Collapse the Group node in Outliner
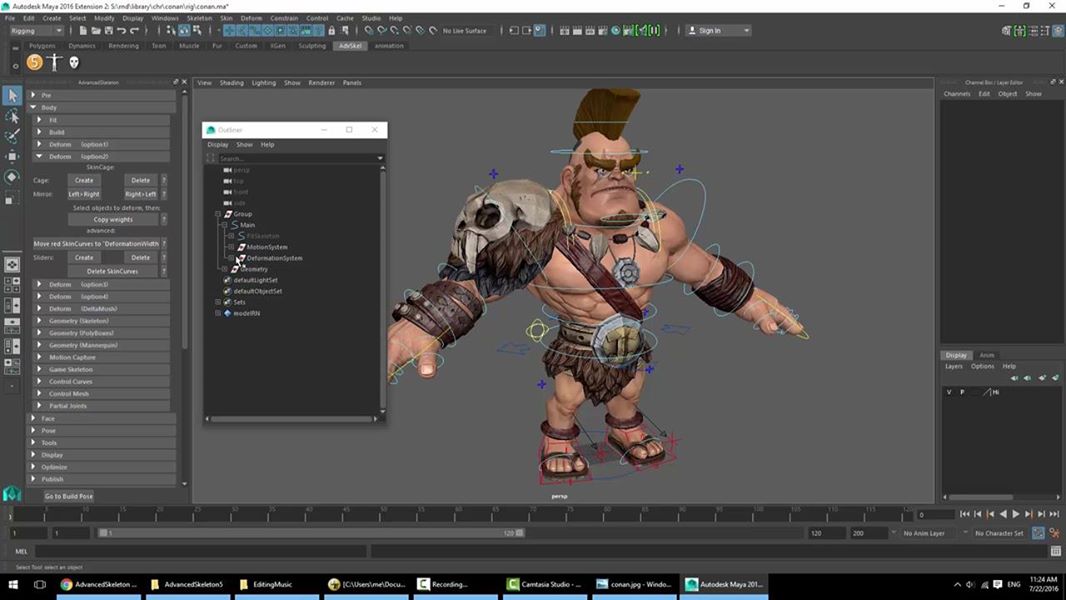The width and height of the screenshot is (1066, 600). [218, 214]
